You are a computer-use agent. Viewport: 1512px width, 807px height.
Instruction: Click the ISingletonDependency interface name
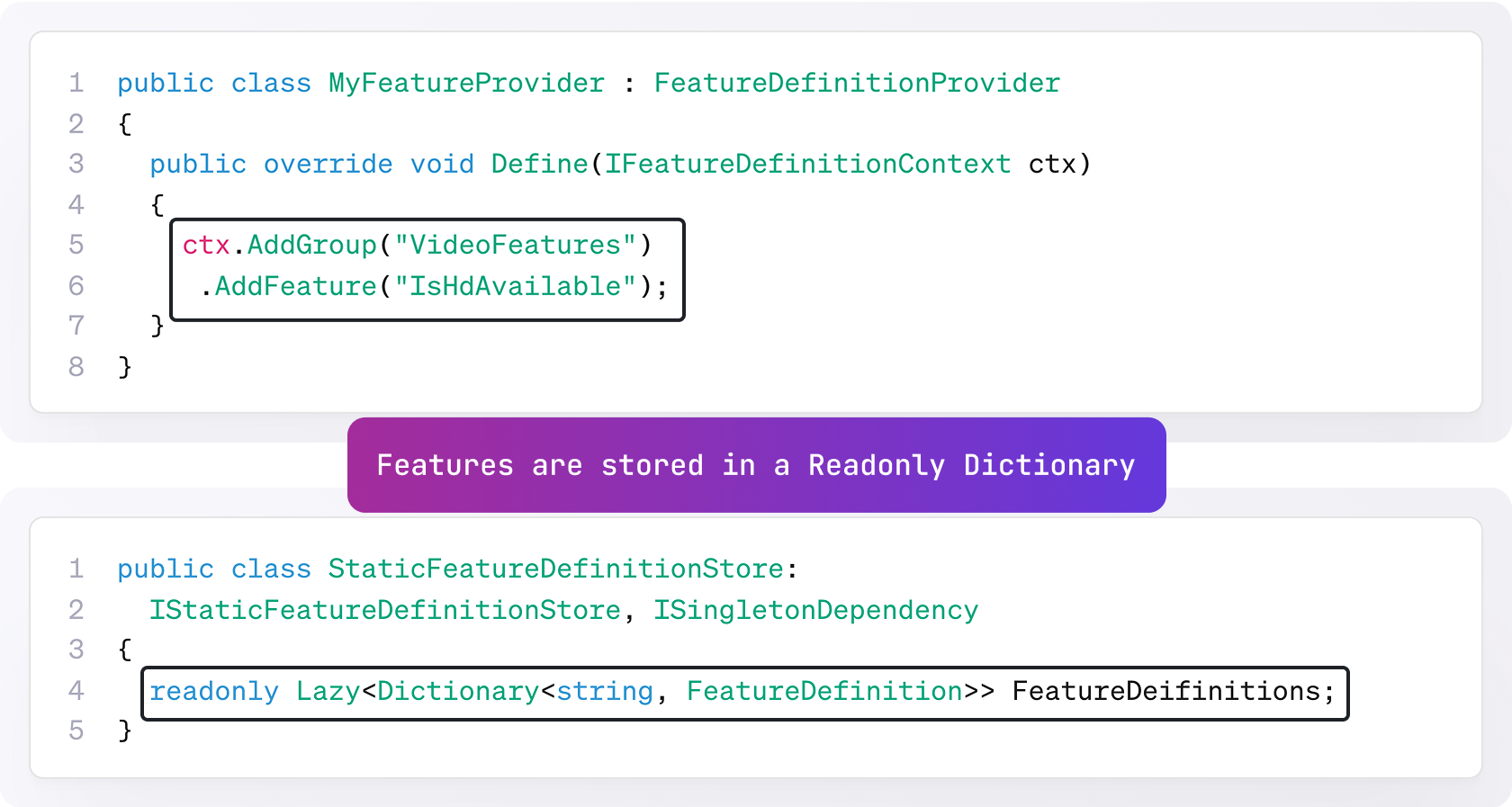click(815, 611)
